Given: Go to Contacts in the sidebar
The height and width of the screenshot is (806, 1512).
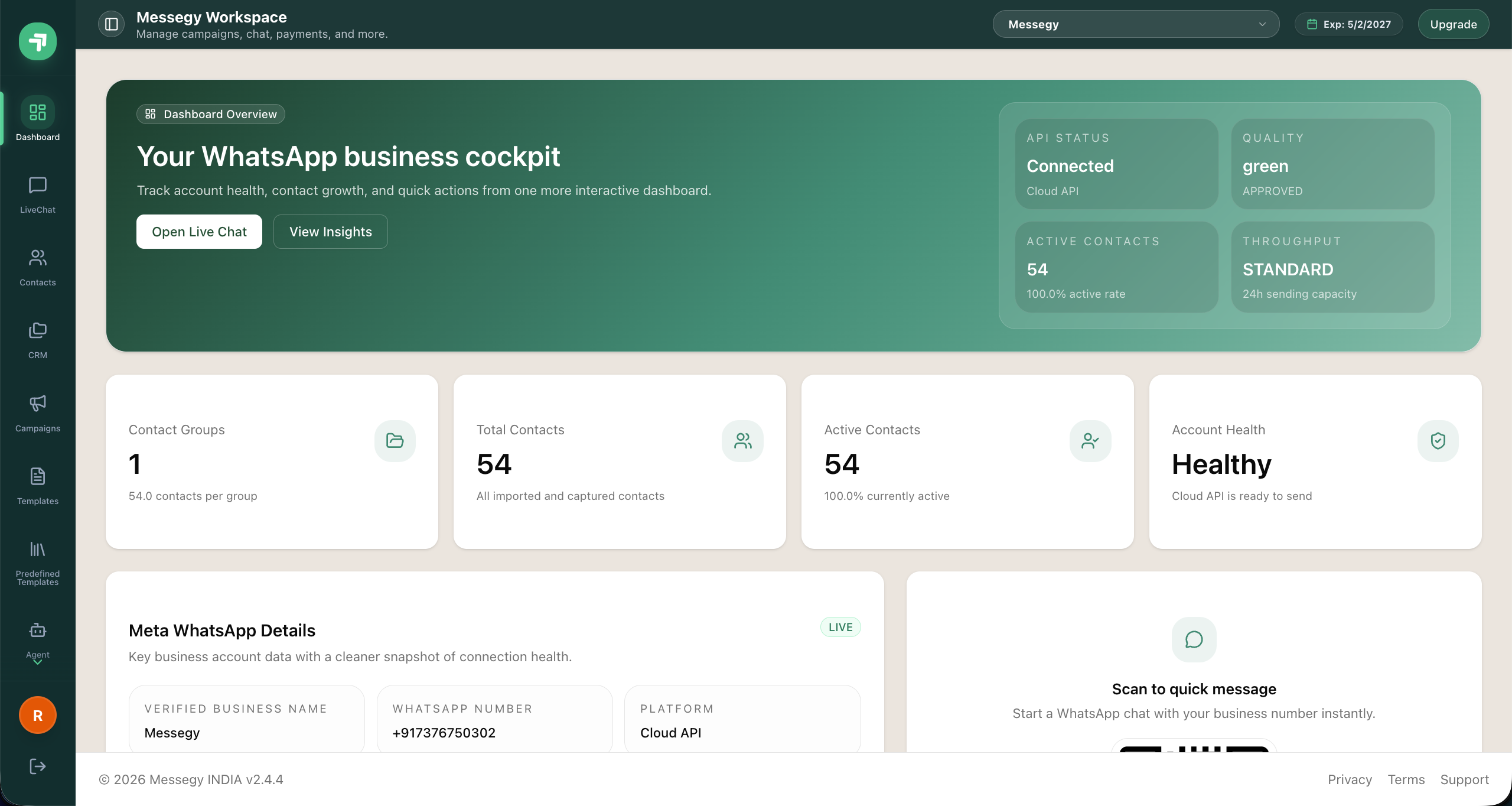Looking at the screenshot, I should [x=38, y=268].
